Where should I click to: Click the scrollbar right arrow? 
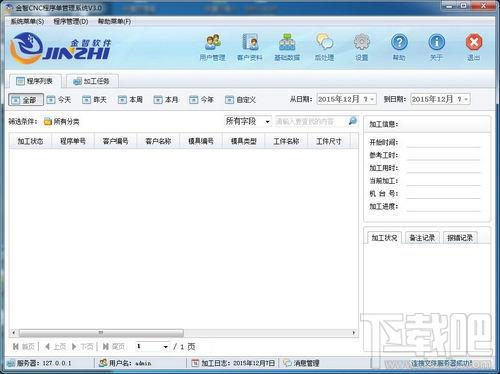coord(354,333)
